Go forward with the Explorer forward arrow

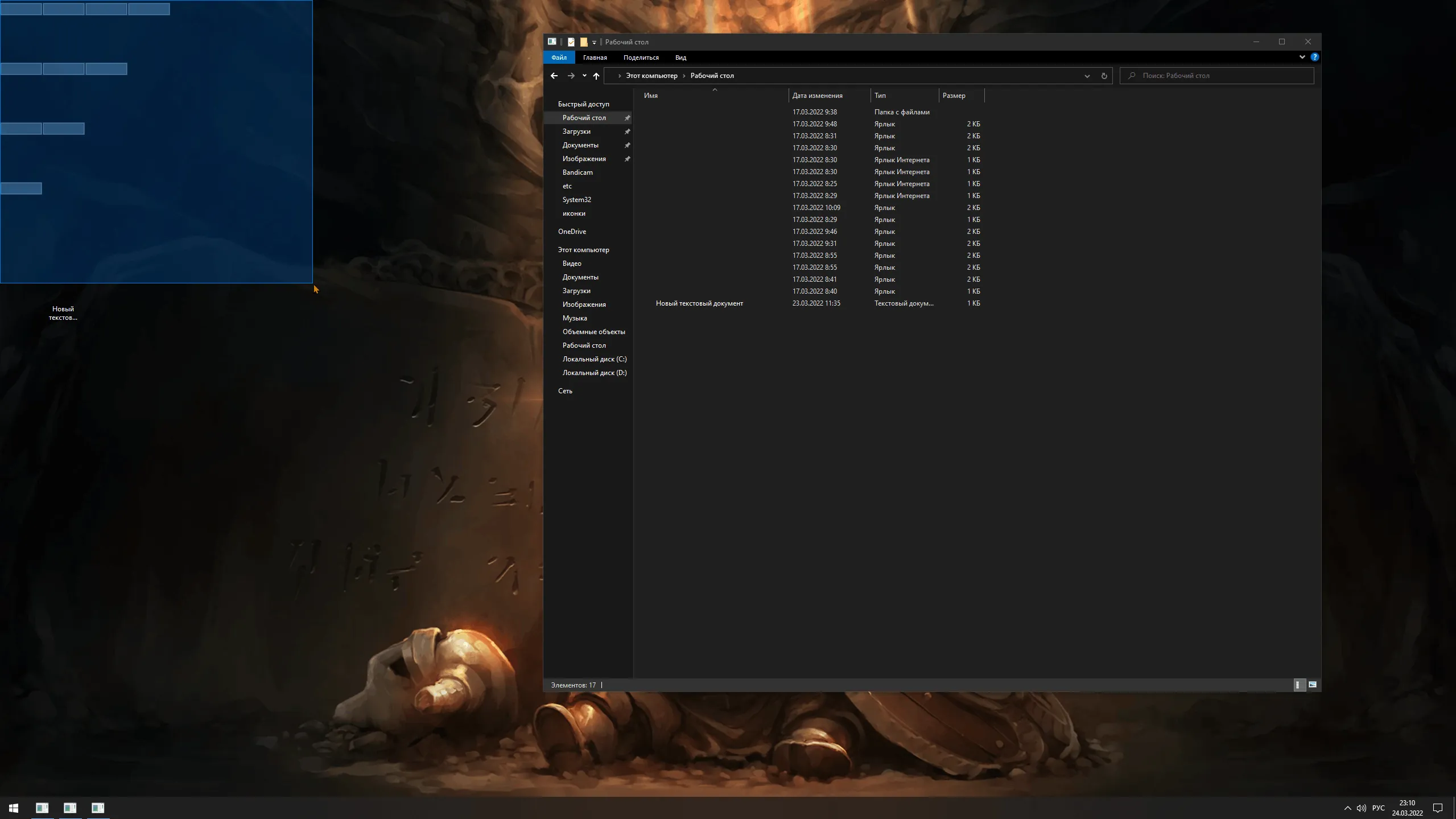point(571,76)
